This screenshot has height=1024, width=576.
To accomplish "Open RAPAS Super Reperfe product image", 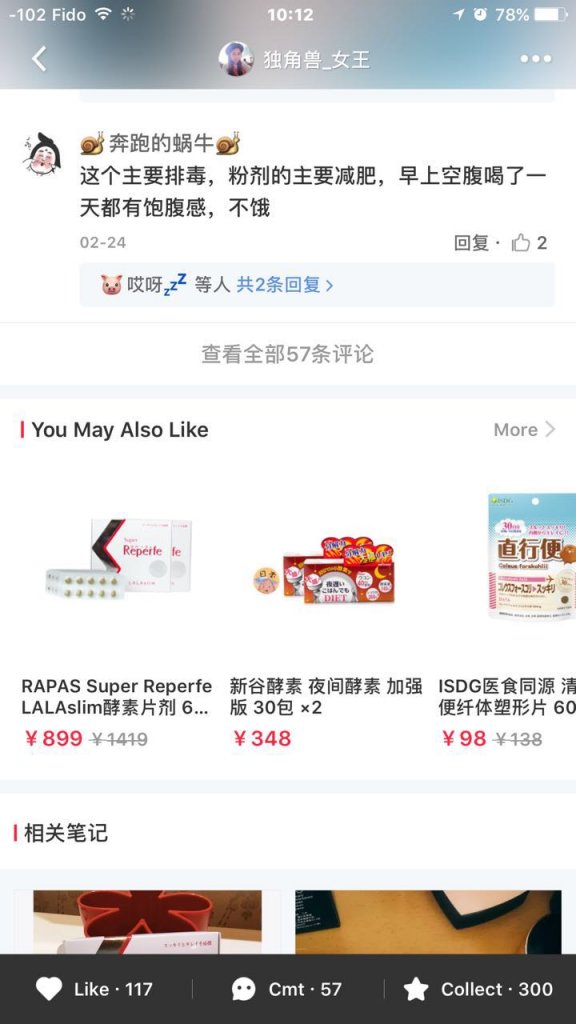I will (119, 557).
